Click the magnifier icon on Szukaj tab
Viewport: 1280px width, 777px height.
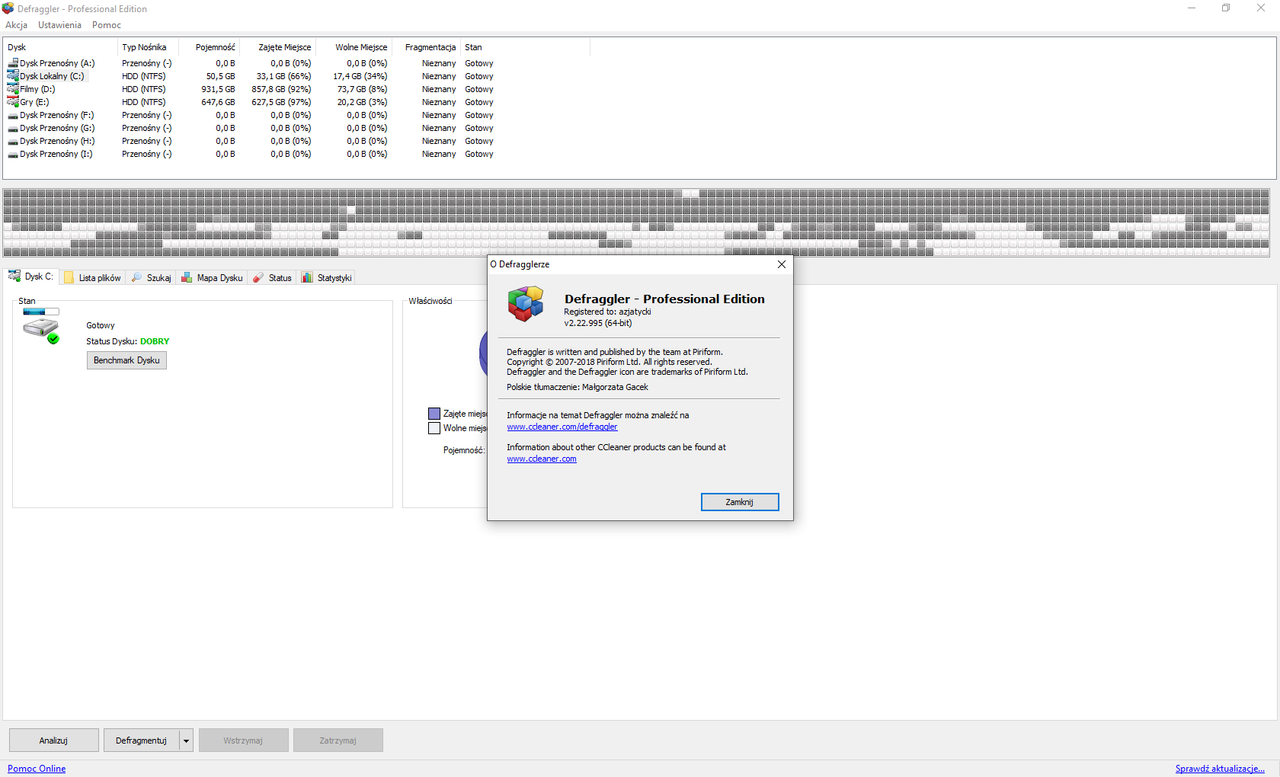(x=136, y=277)
